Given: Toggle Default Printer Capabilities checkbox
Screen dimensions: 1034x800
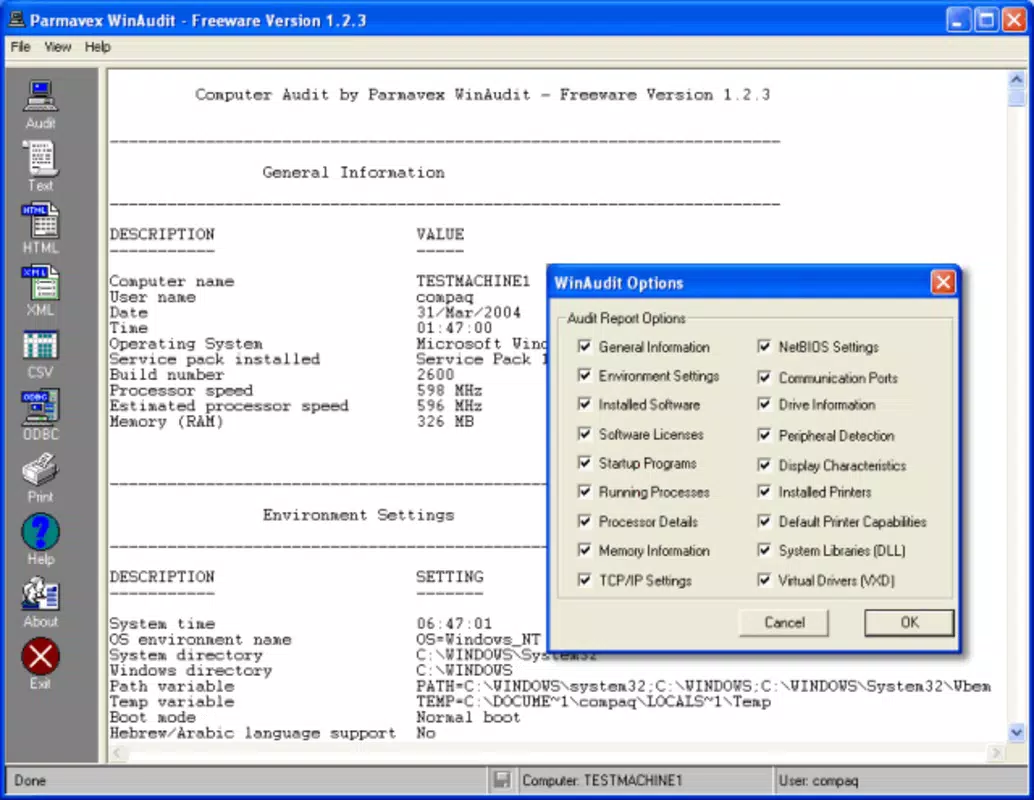Looking at the screenshot, I should (x=764, y=521).
